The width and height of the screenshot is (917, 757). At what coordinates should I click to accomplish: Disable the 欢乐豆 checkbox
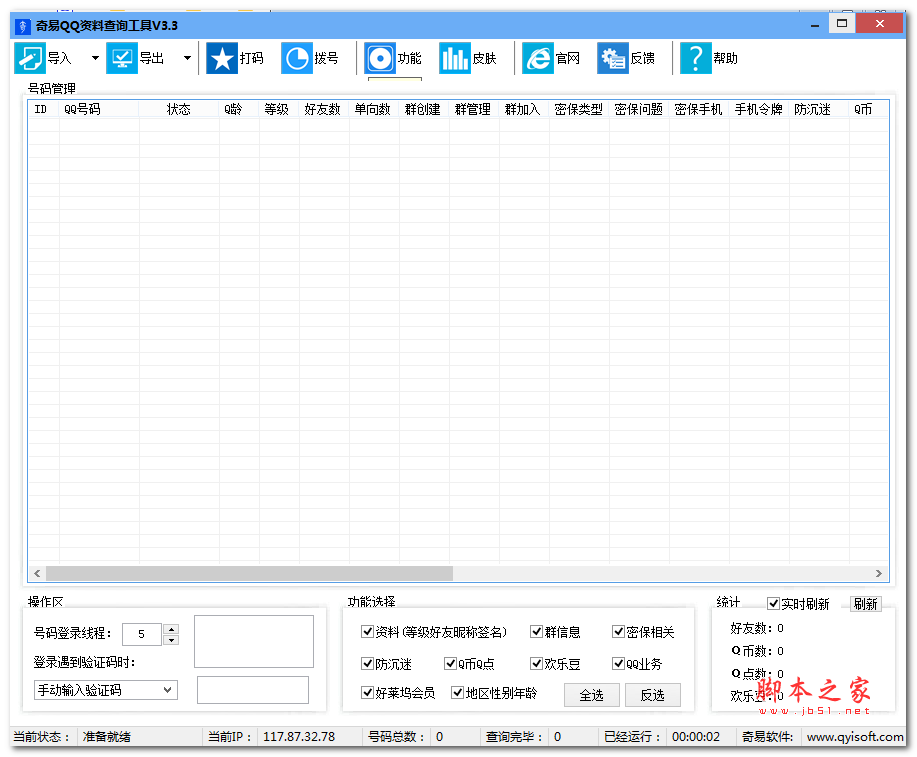point(536,663)
